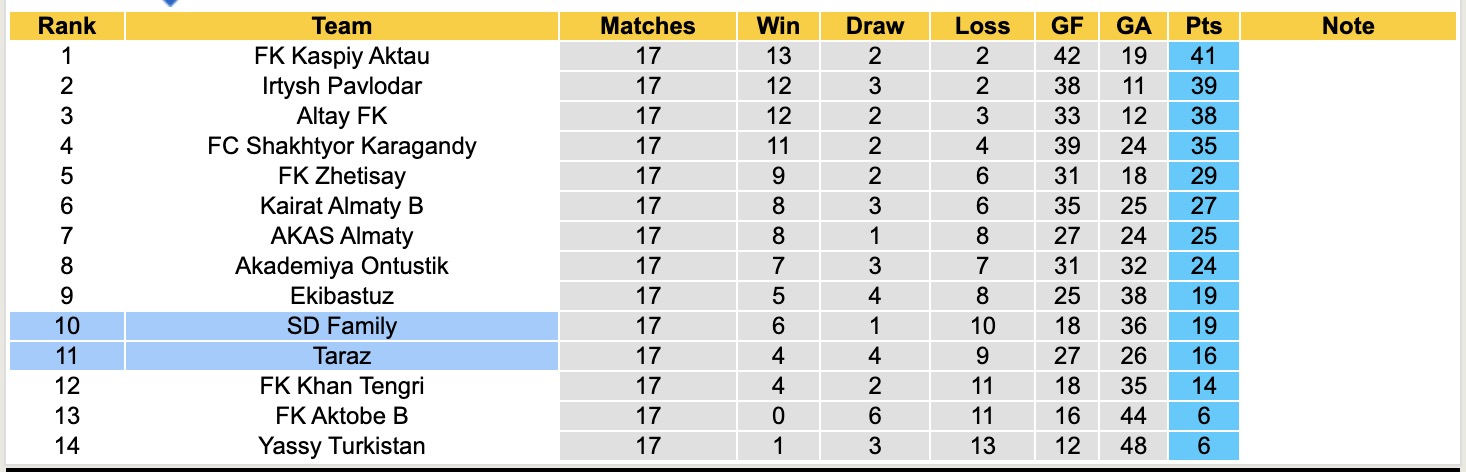Click the GF column header
This screenshot has height=472, width=1466.
point(1066,26)
